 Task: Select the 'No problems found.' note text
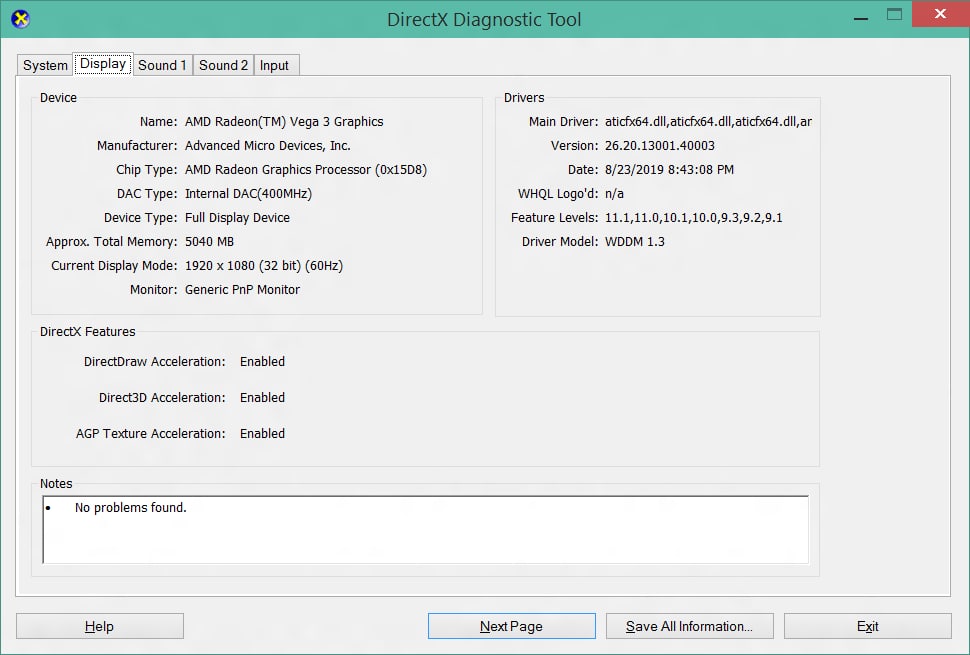131,508
